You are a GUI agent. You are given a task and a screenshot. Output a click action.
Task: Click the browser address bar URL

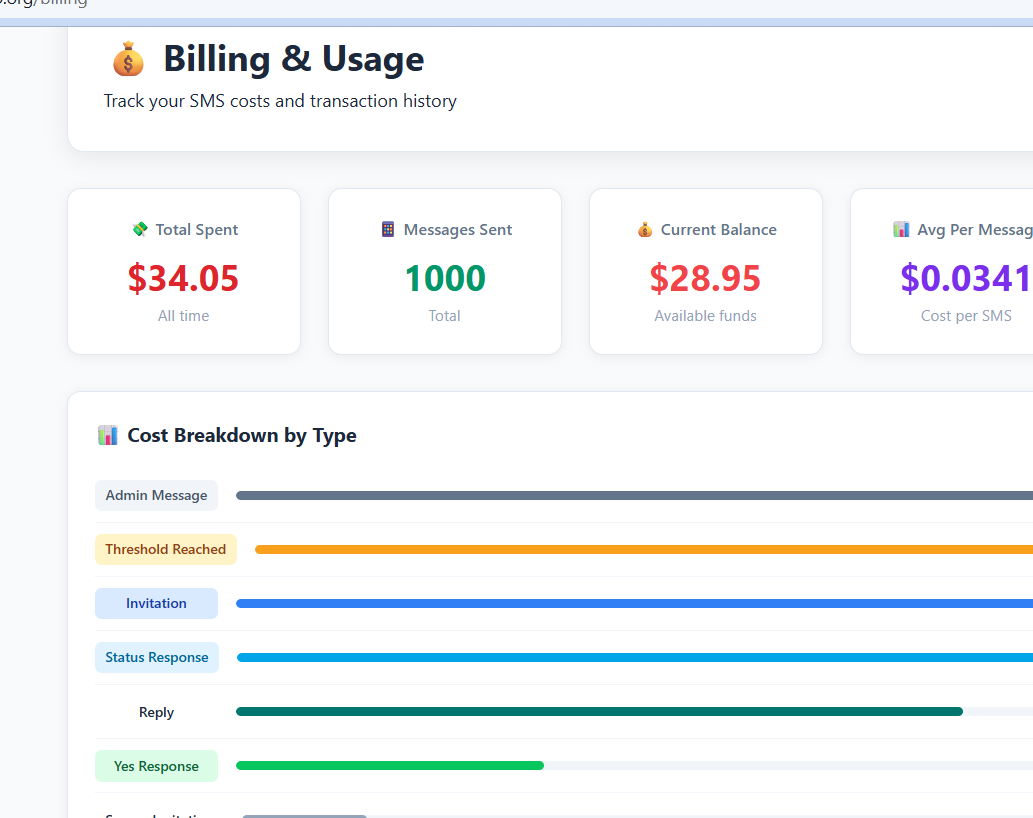click(x=43, y=3)
